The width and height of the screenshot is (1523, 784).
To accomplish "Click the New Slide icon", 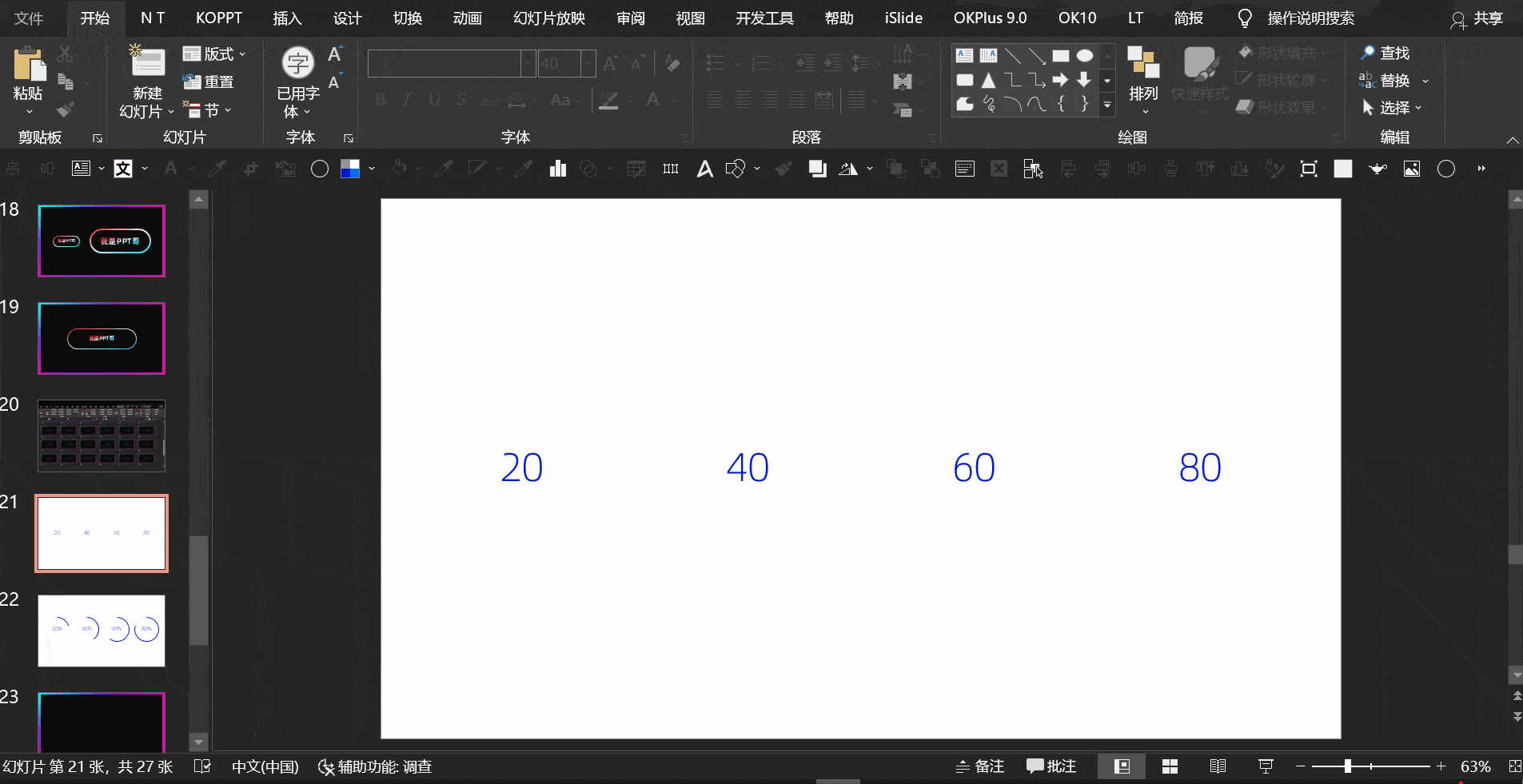I will pos(147,62).
